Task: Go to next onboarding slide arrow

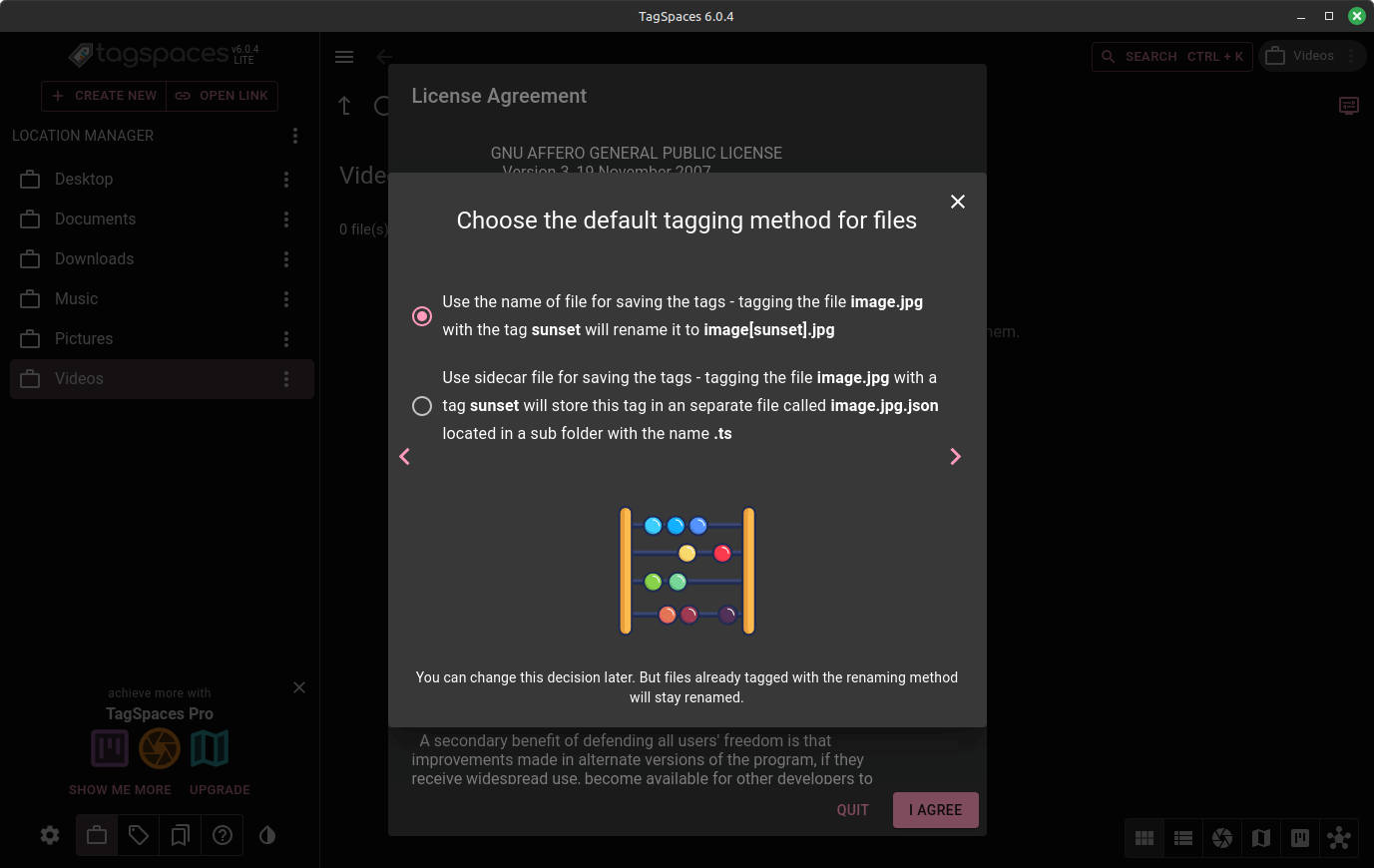Action: (x=955, y=456)
